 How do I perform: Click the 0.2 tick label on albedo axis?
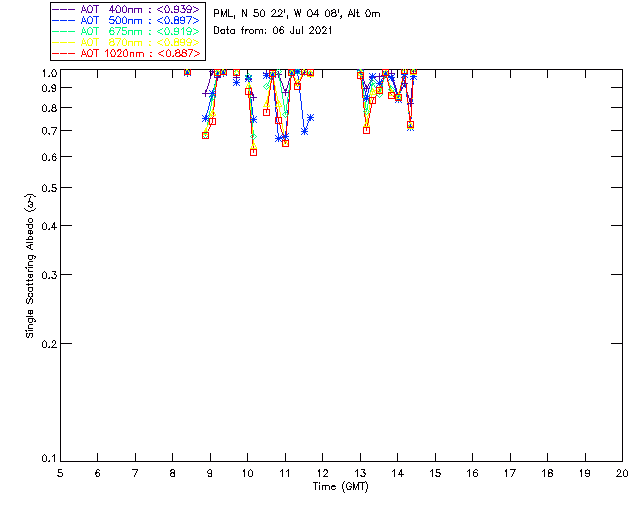pos(46,343)
